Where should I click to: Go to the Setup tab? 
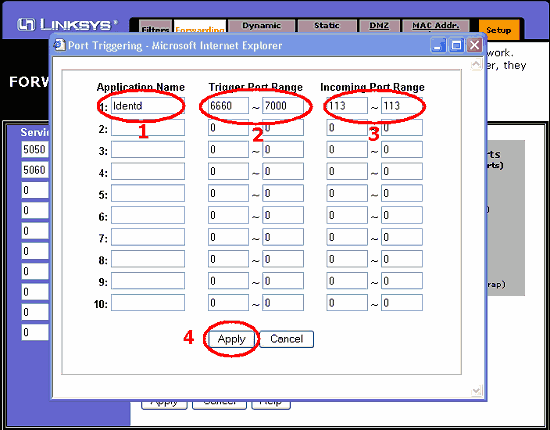click(498, 30)
